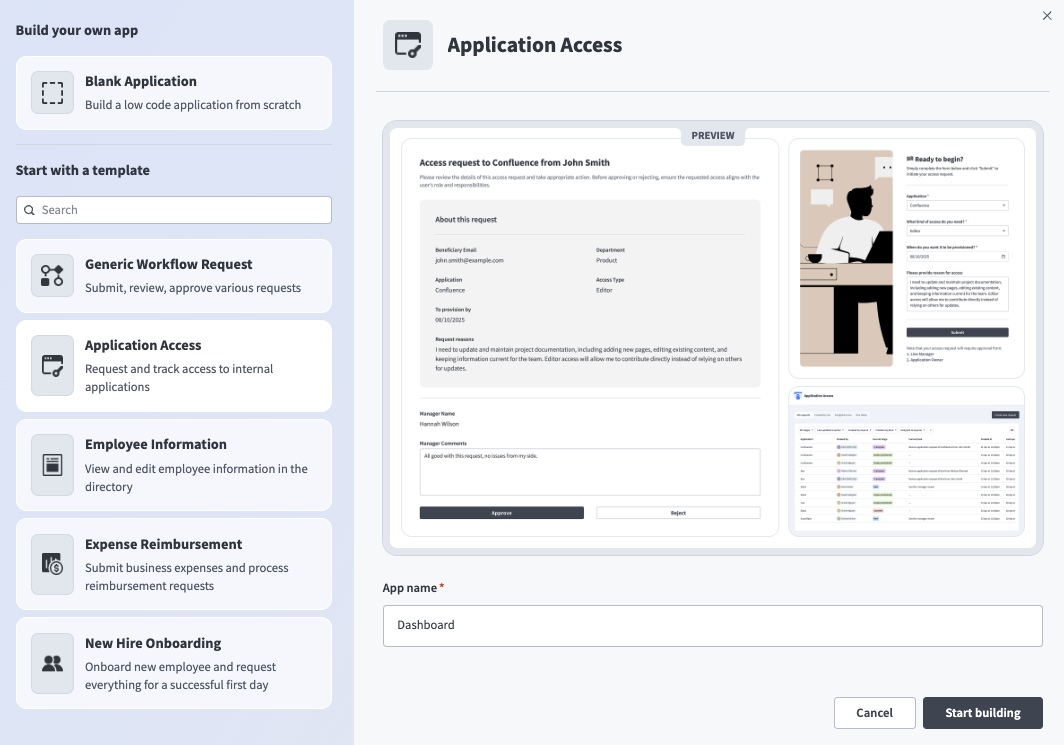Click the Generic Workflow Request icon
Image resolution: width=1064 pixels, height=745 pixels.
coord(52,276)
